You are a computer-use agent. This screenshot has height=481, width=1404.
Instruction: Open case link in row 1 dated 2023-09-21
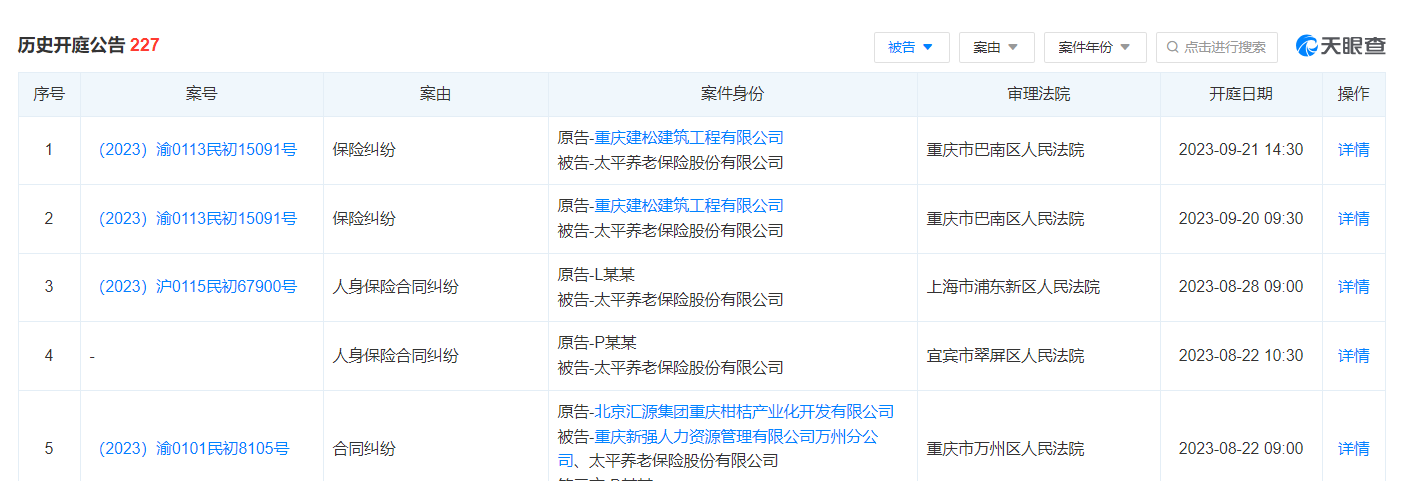pyautogui.click(x=197, y=150)
